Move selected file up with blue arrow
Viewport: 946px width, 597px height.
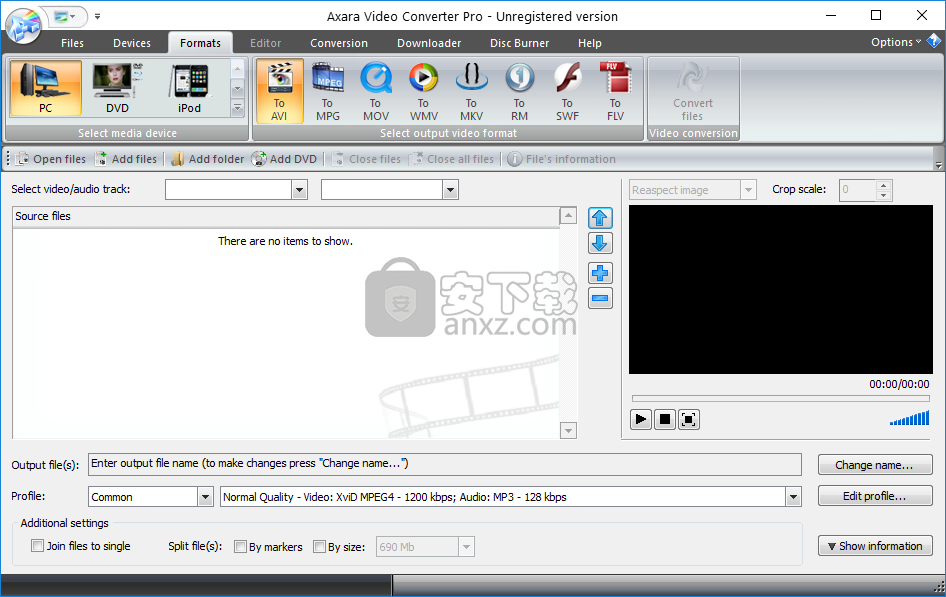tap(600, 218)
